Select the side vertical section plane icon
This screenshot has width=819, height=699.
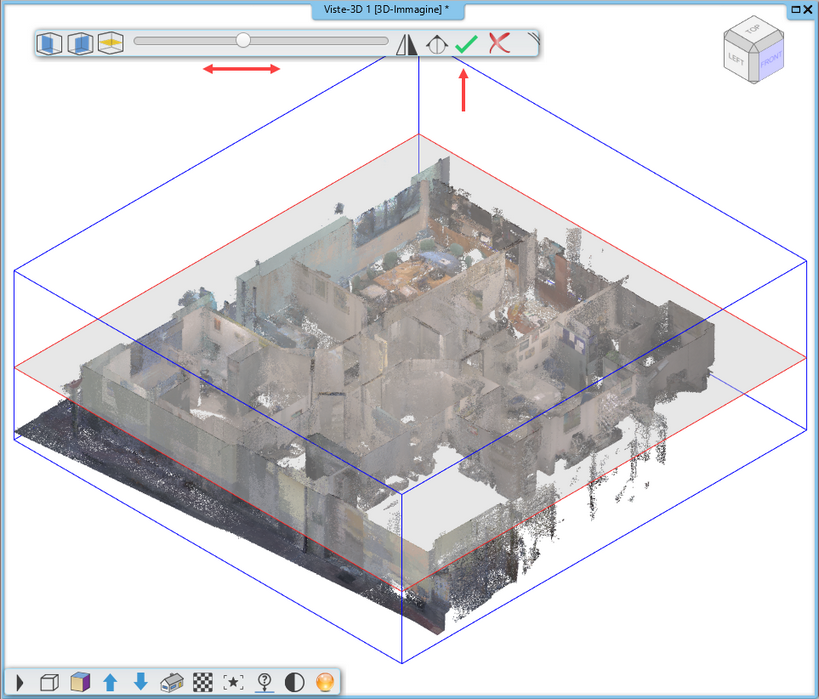80,43
